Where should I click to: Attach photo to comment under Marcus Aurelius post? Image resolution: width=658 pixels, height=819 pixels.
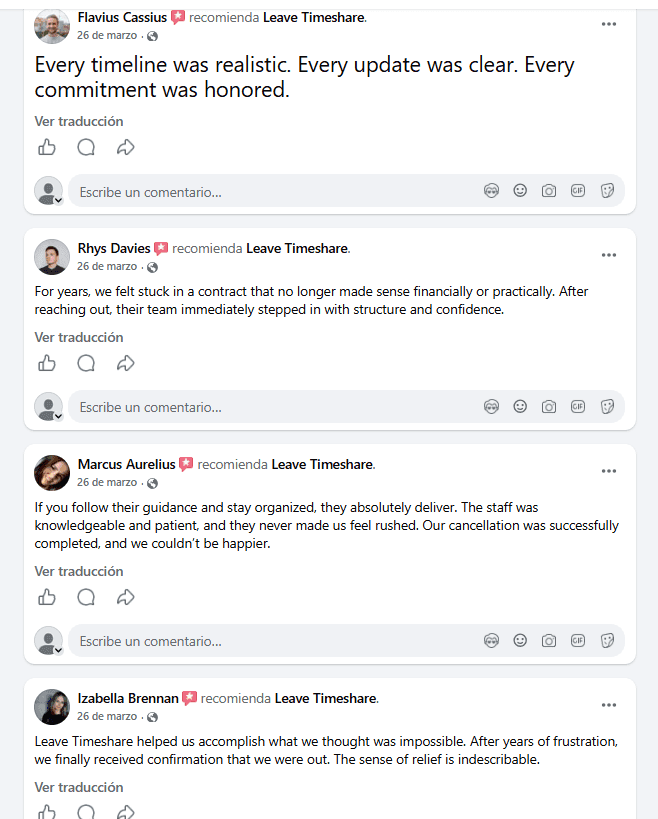point(549,641)
